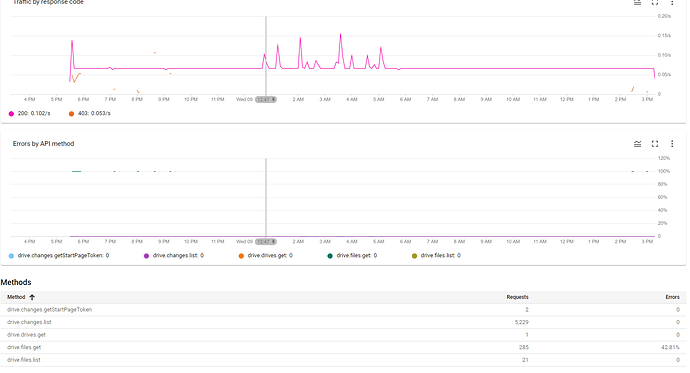Toggle drive.changes.getStartPageToken legend series
690x373 pixels.
[x=59, y=256]
